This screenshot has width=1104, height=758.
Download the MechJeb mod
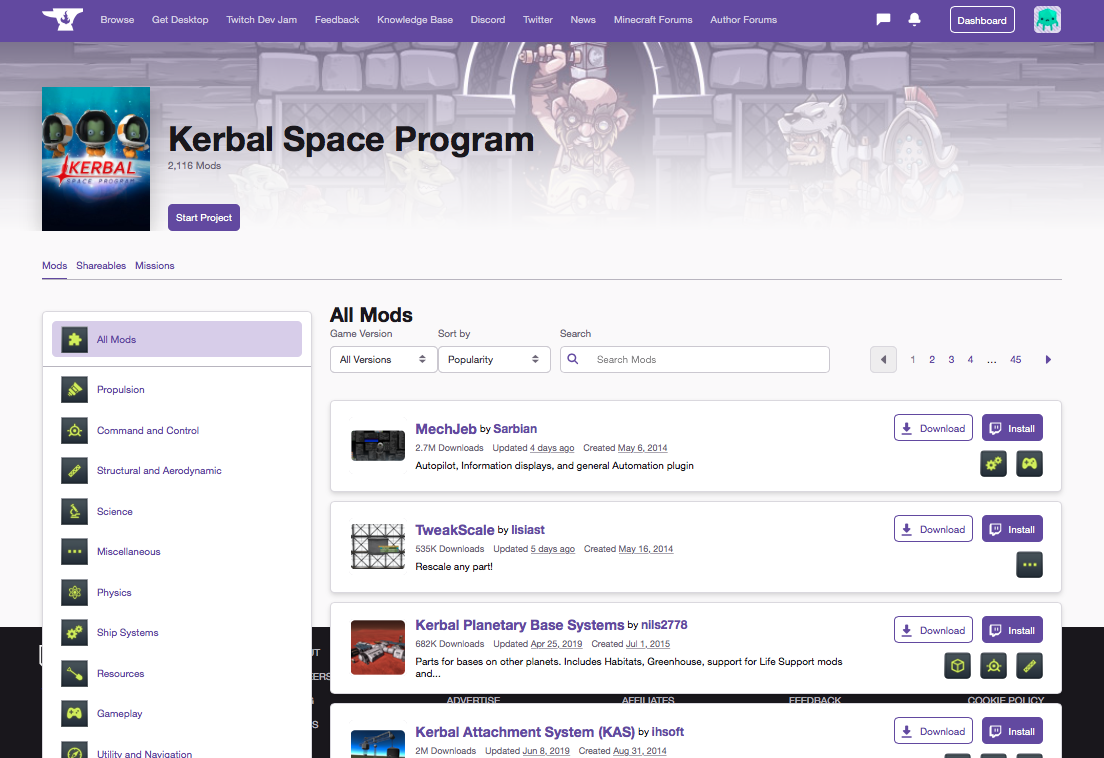934,428
